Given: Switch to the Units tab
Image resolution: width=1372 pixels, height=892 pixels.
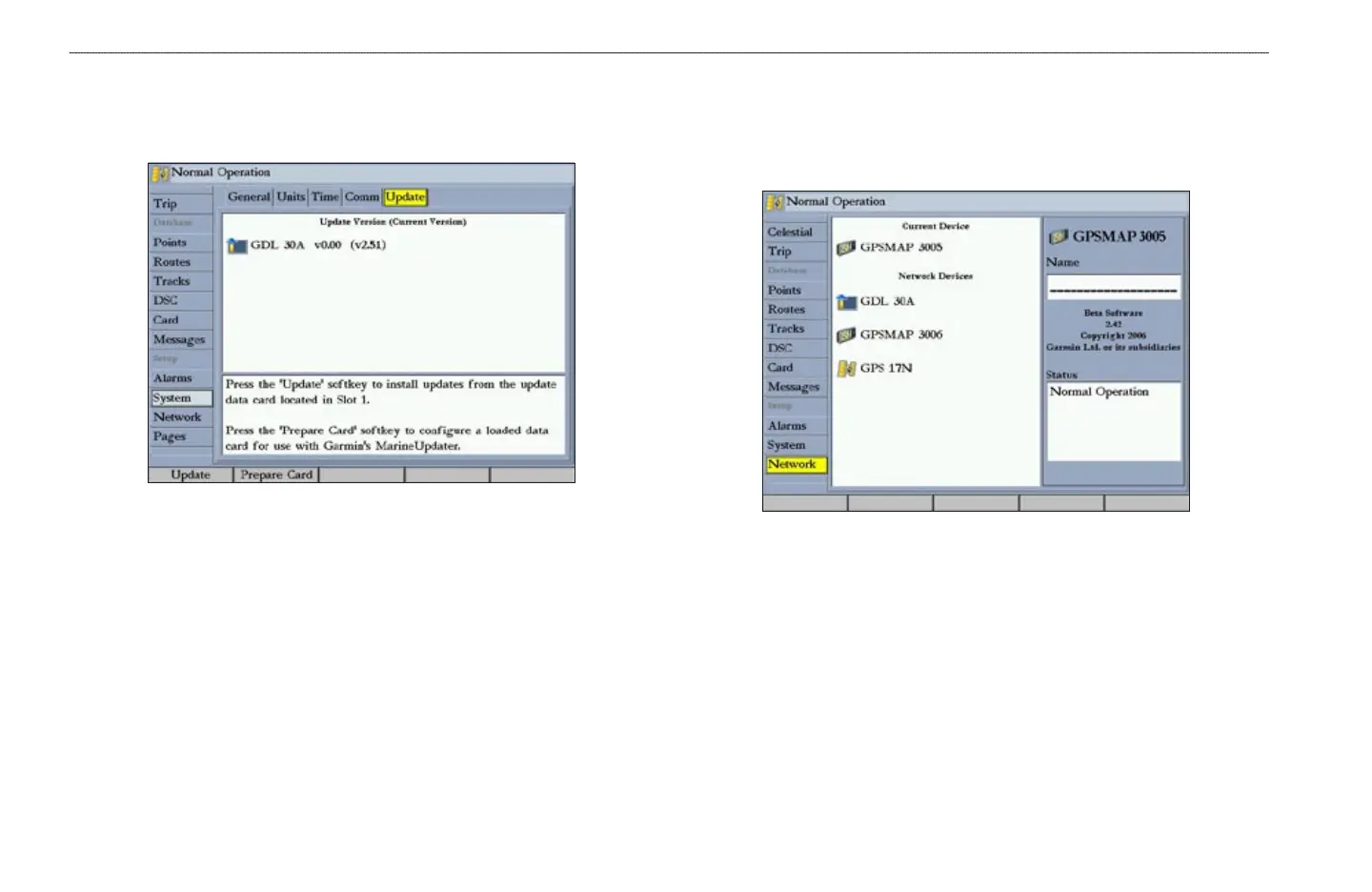Looking at the screenshot, I should [291, 197].
